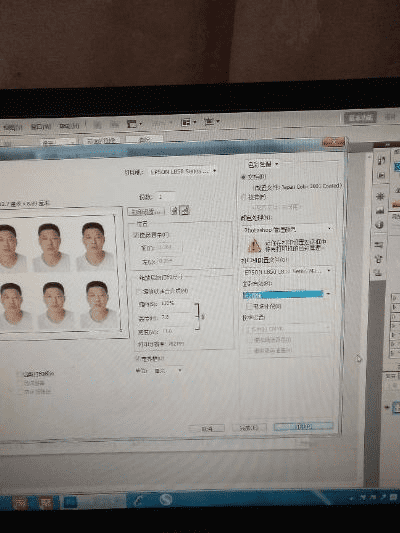Open the History panel icon in right dock
400x533 pixels.
tap(381, 161)
